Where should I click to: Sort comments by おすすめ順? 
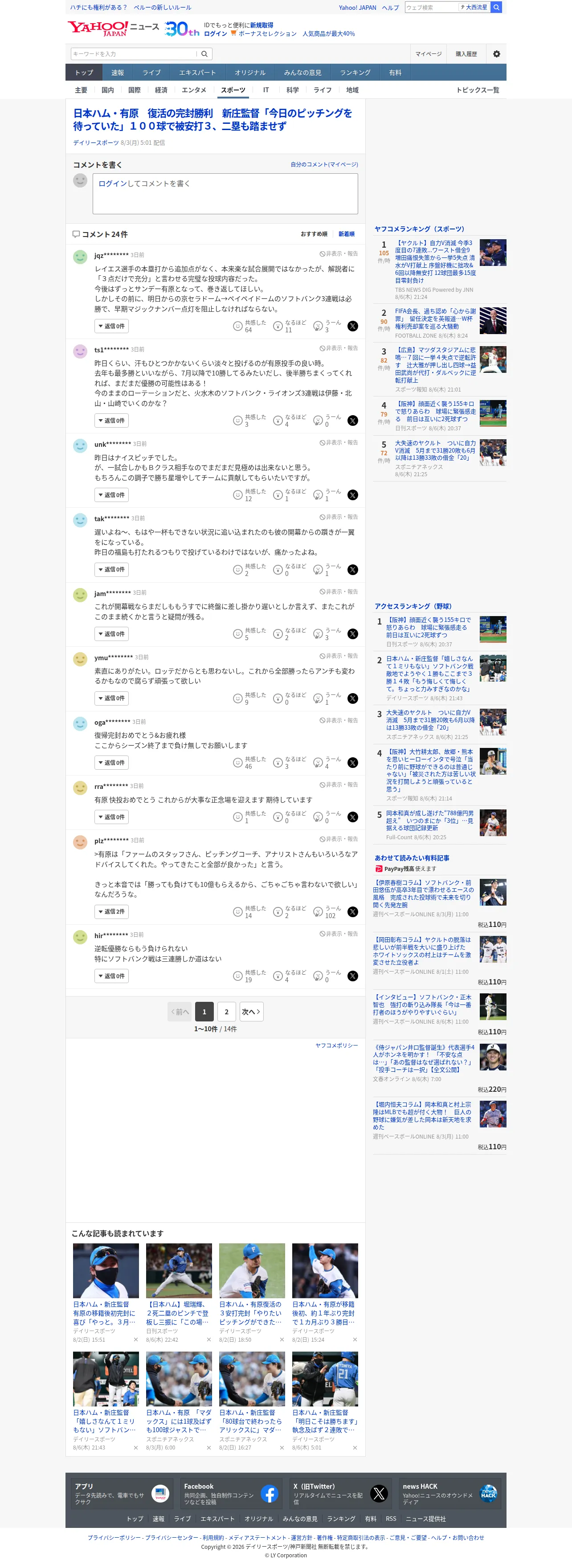click(x=314, y=234)
